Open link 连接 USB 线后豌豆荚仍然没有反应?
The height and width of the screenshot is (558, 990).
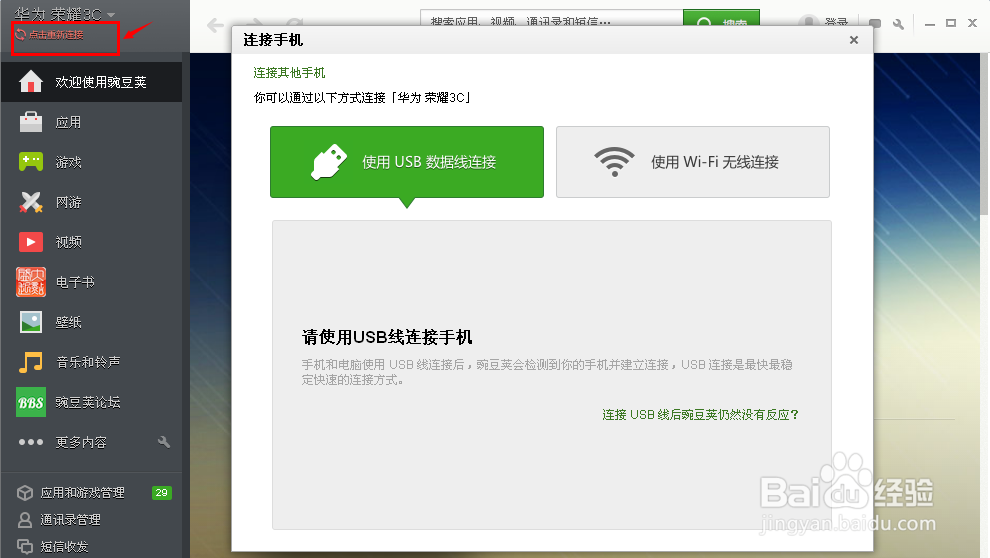click(x=700, y=415)
